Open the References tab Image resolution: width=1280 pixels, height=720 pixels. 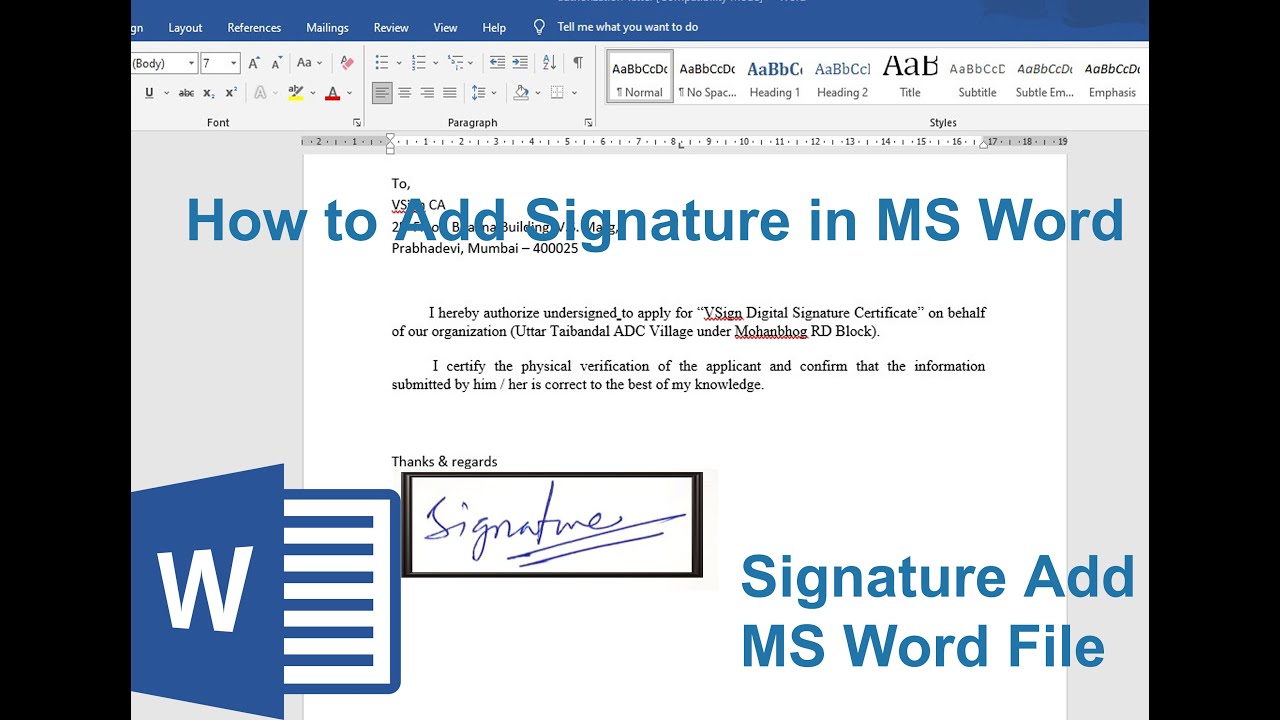click(x=254, y=27)
